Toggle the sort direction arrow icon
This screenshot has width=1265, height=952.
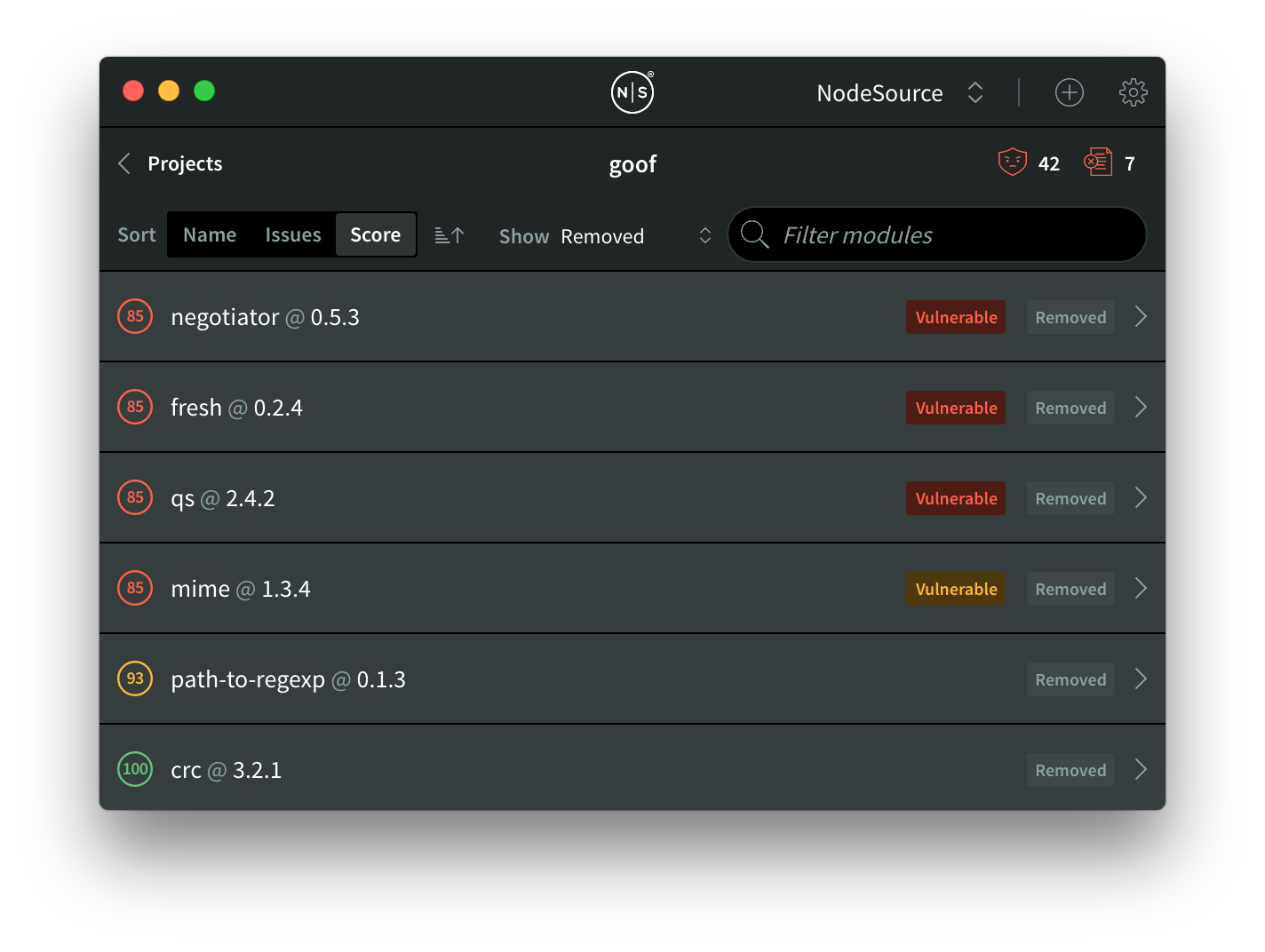[x=450, y=235]
